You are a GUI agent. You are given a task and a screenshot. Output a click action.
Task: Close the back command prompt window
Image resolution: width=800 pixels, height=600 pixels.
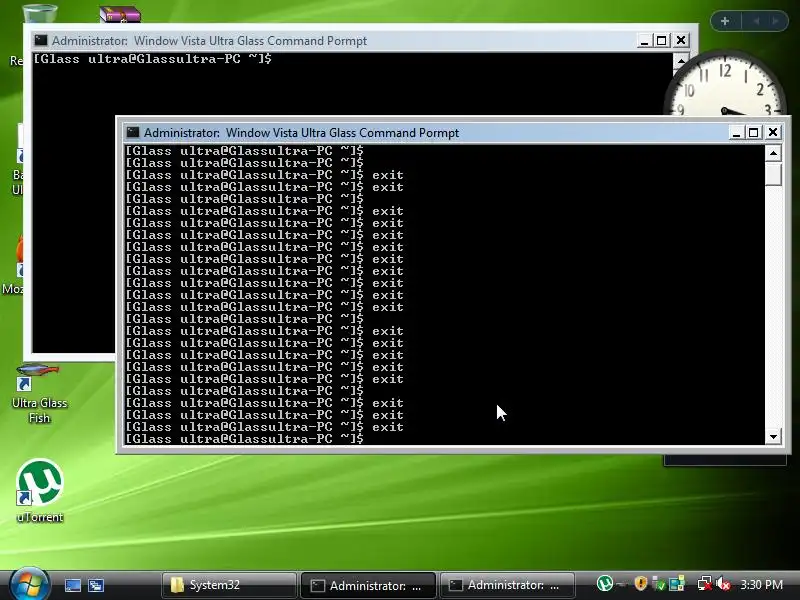681,40
